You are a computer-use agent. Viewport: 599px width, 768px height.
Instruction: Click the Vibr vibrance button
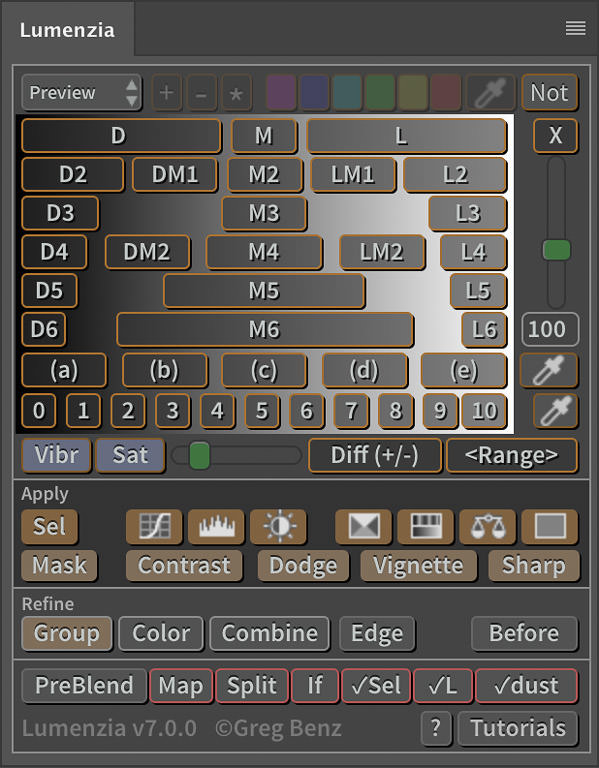56,455
